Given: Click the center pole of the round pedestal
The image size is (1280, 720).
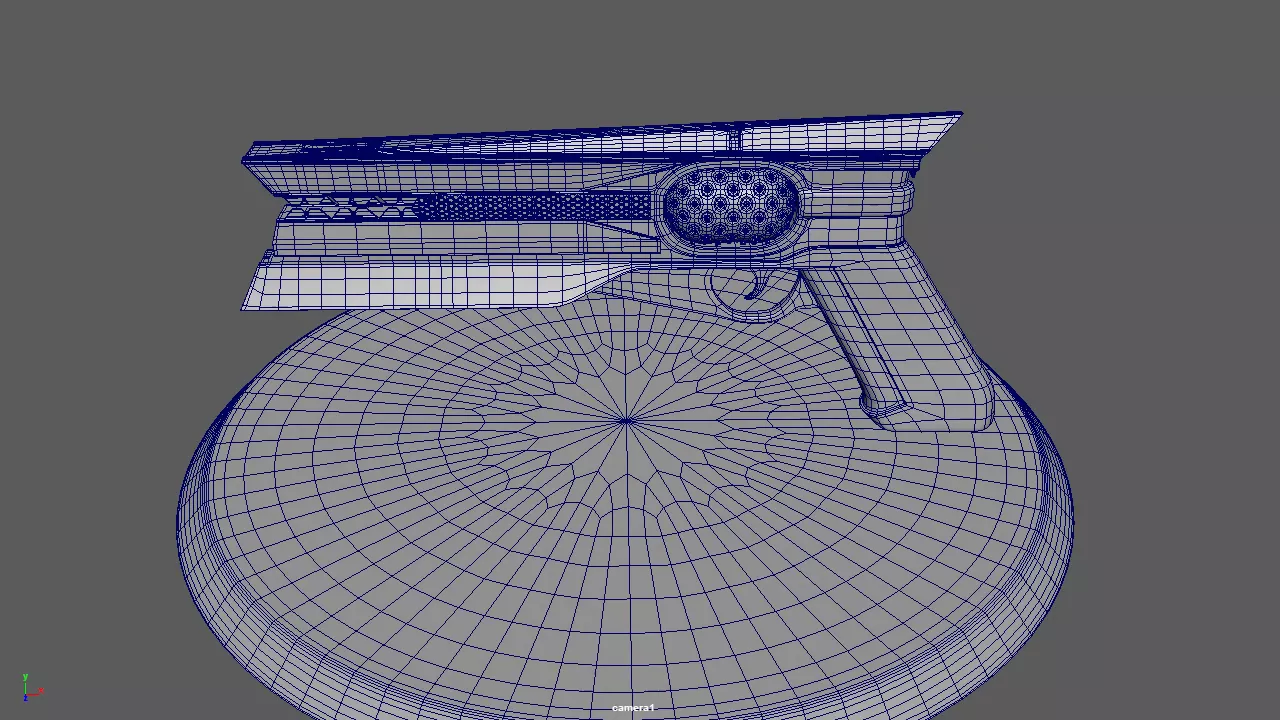Looking at the screenshot, I should [627, 420].
